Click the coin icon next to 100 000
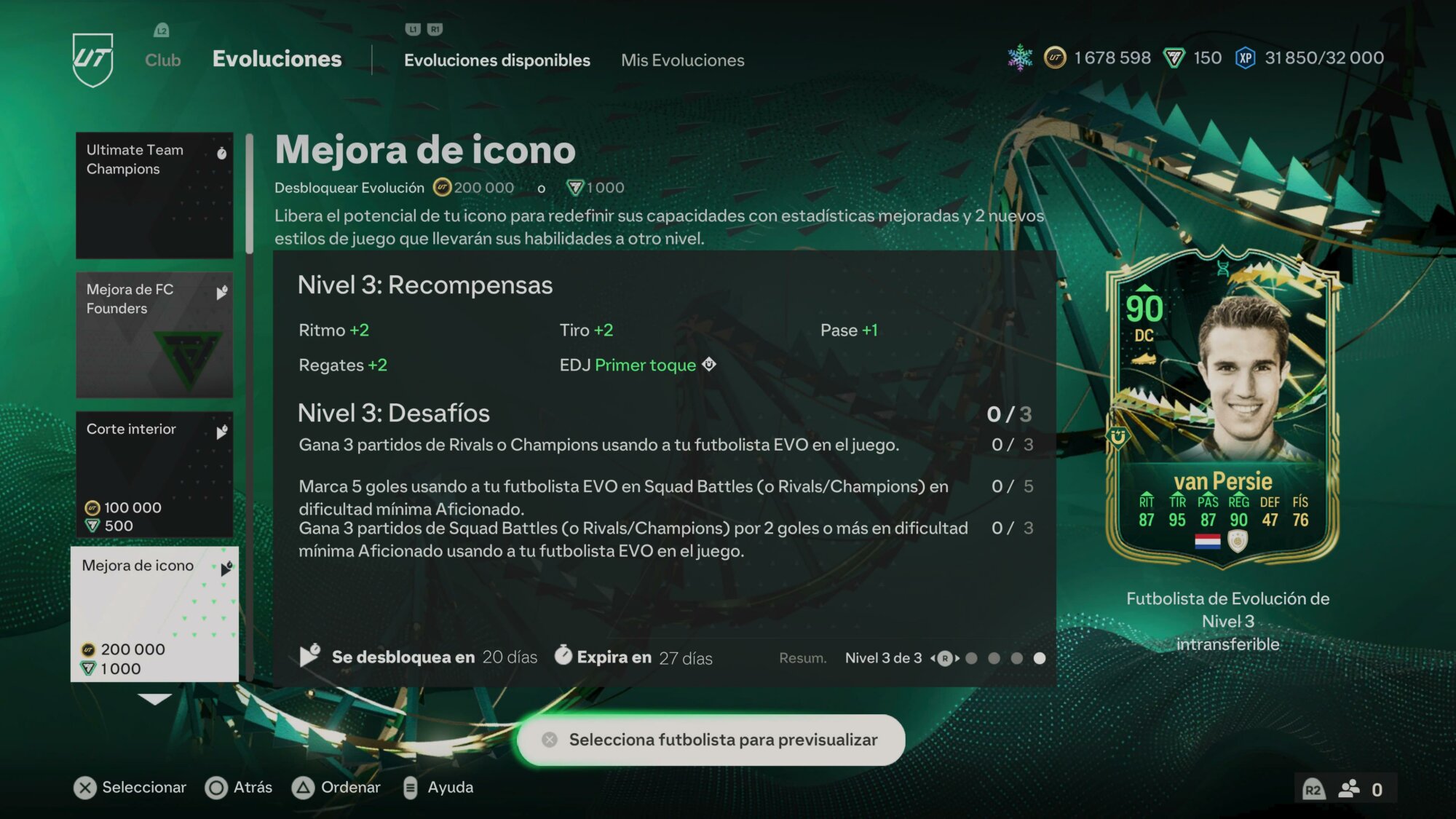This screenshot has height=819, width=1456. pyautogui.click(x=92, y=507)
